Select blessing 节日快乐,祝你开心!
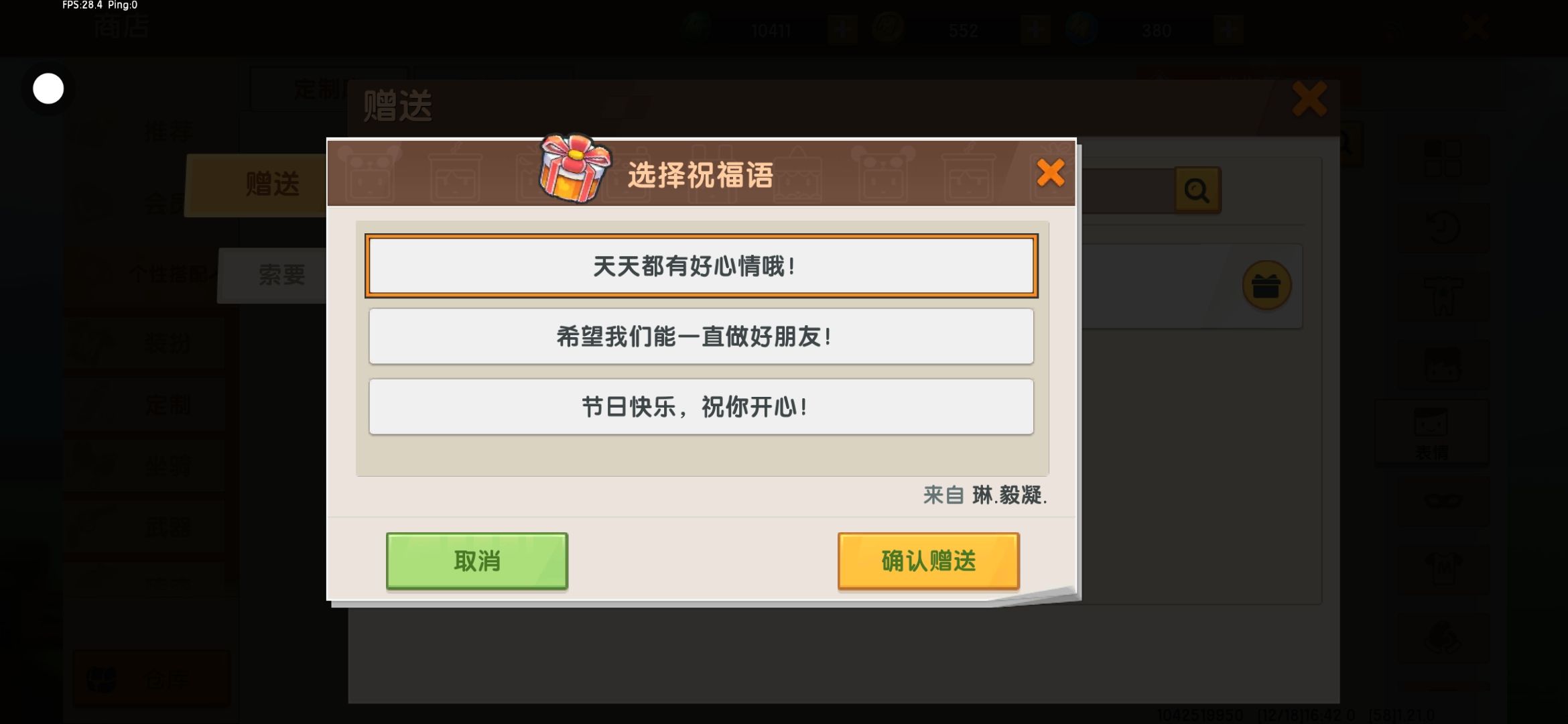 [701, 406]
